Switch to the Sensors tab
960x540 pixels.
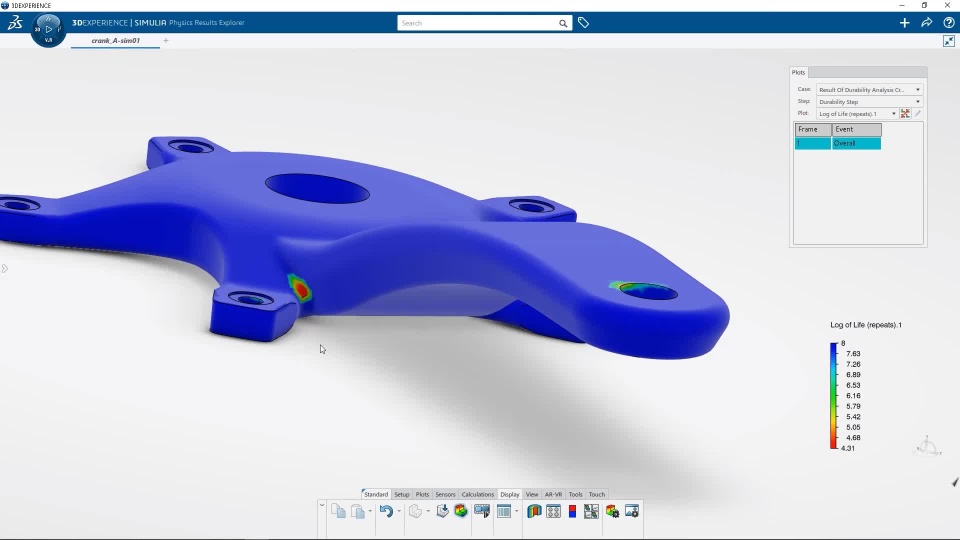pyautogui.click(x=445, y=494)
